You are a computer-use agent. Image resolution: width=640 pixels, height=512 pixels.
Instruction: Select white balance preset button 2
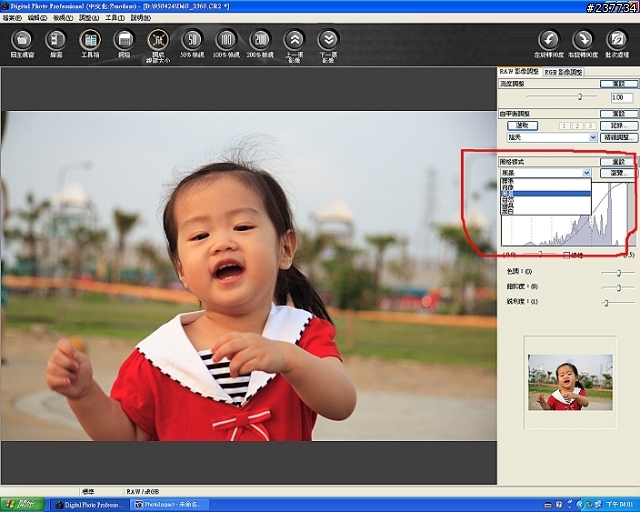tap(577, 126)
